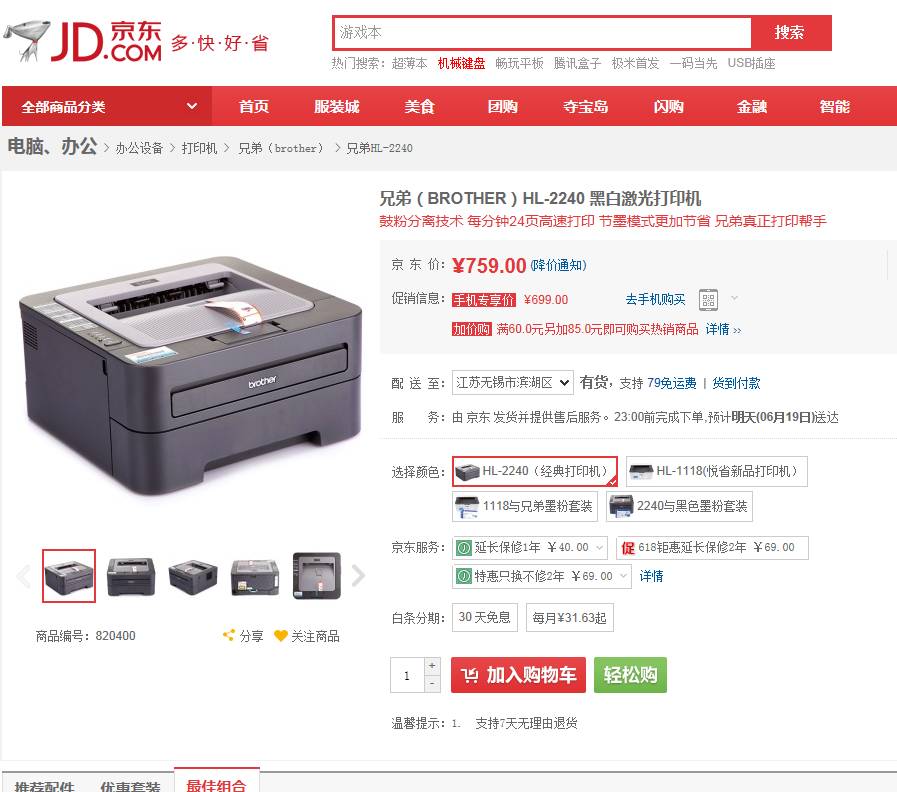Choose 2240与黑色墨粉套装 bundle option
The image size is (897, 792).
pos(680,506)
